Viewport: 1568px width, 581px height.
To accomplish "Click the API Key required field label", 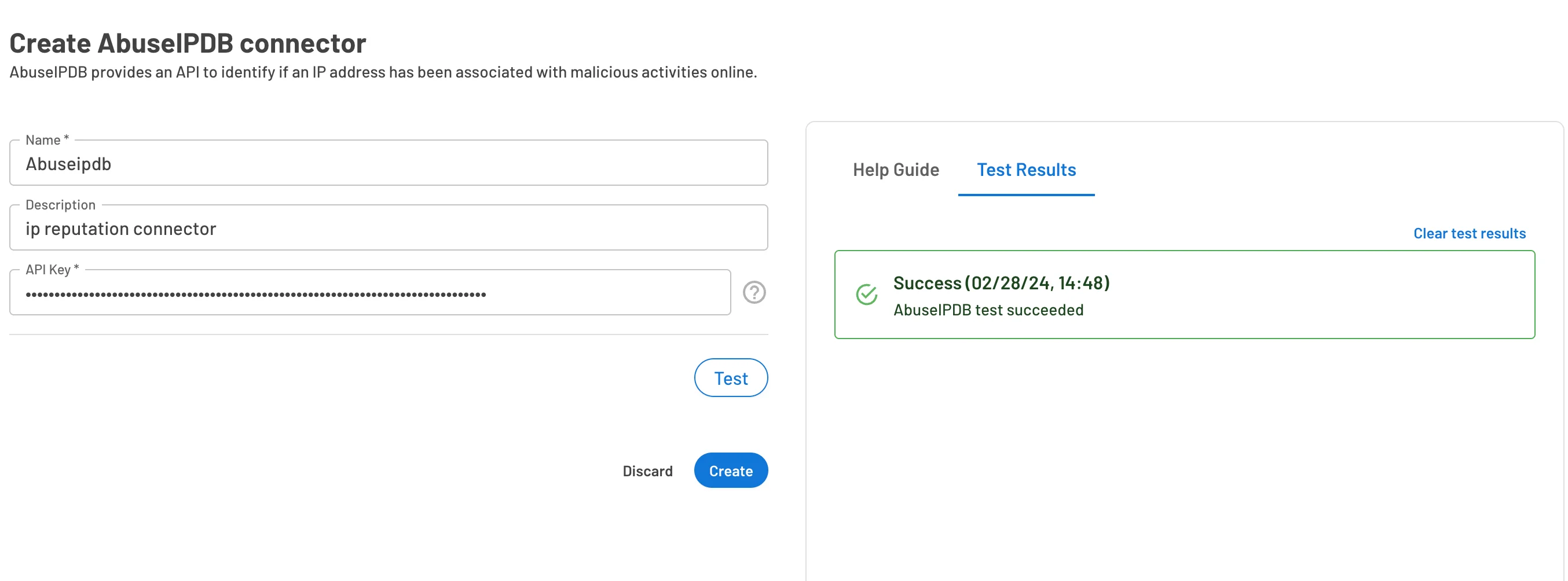I will pyautogui.click(x=52, y=269).
